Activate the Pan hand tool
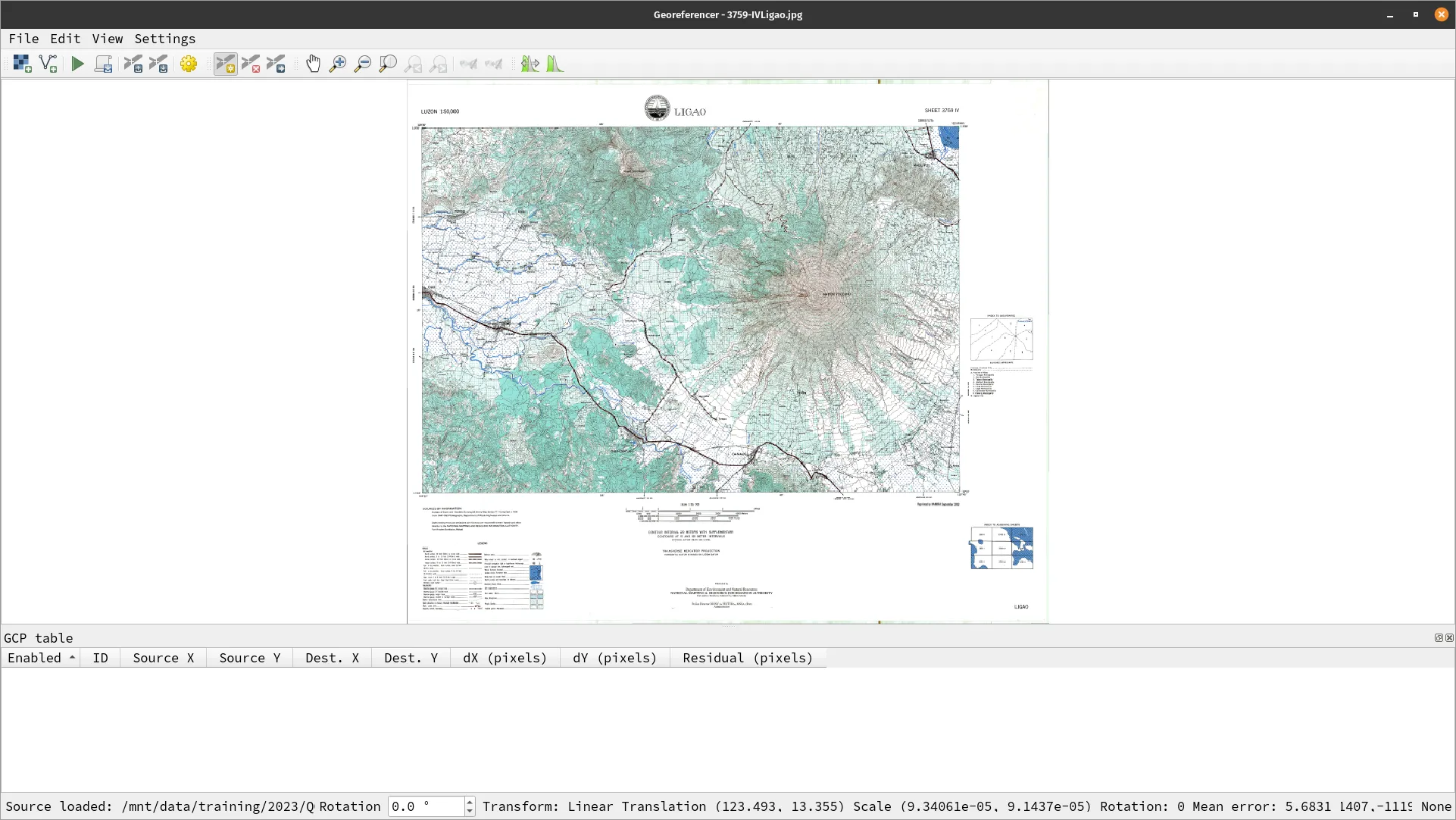Image resolution: width=1456 pixels, height=820 pixels. point(313,64)
